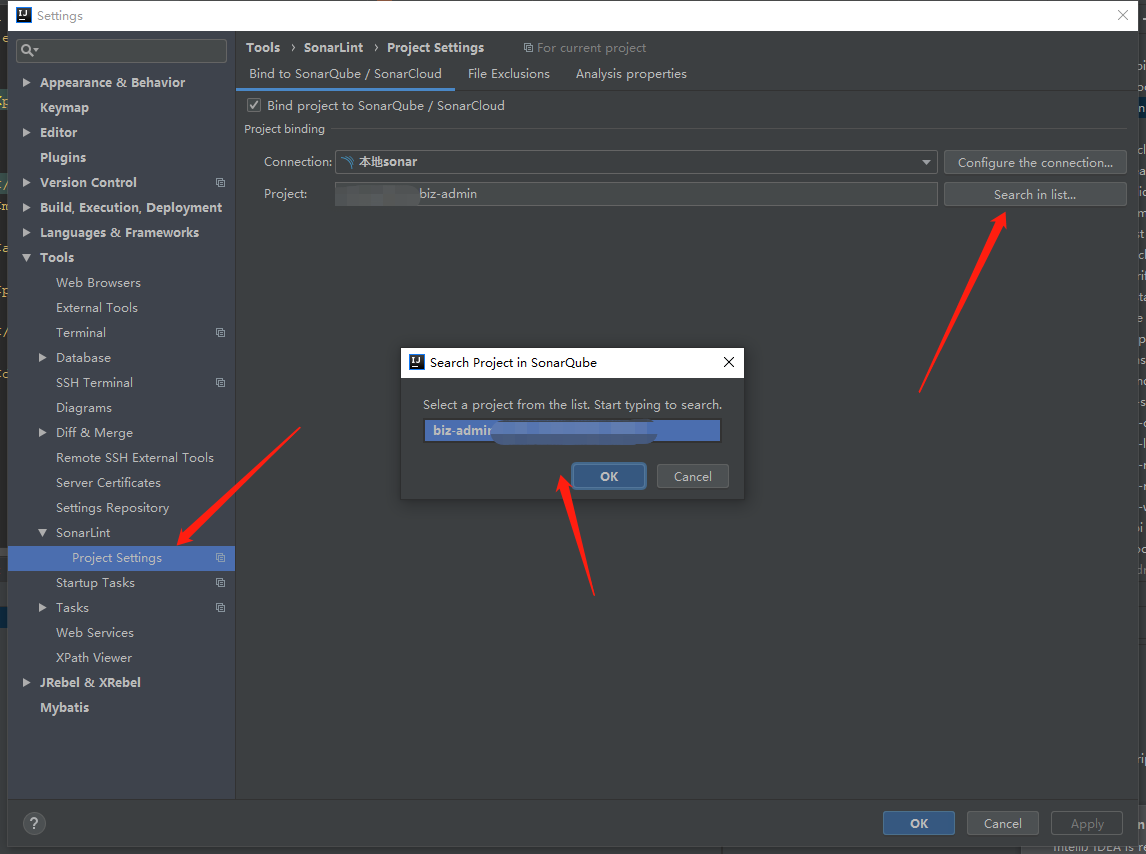
Task: Click the IntelliJ IJ logo in the Settings title bar
Action: coord(22,15)
